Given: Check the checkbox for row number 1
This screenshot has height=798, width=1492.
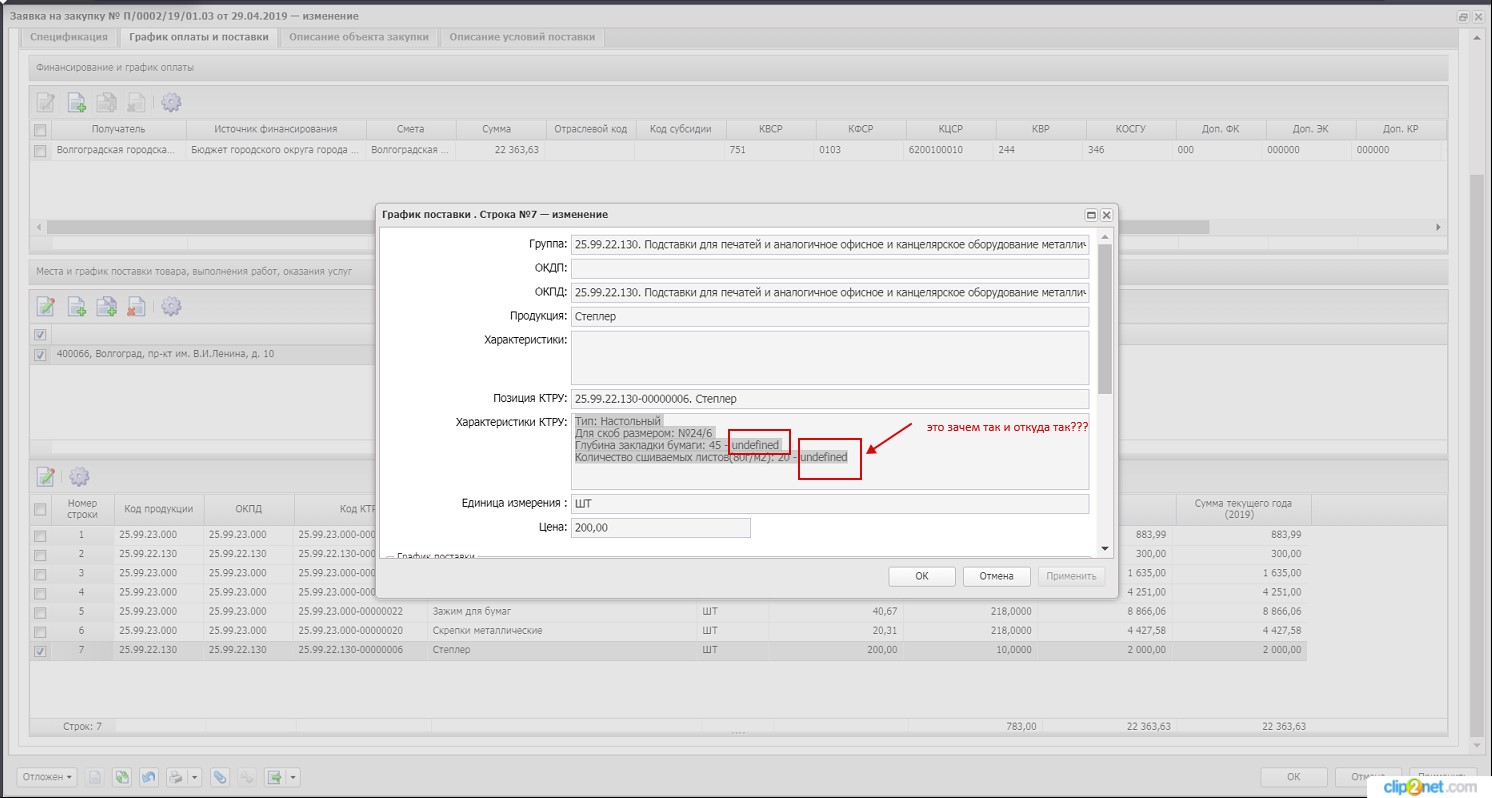Looking at the screenshot, I should 40,536.
